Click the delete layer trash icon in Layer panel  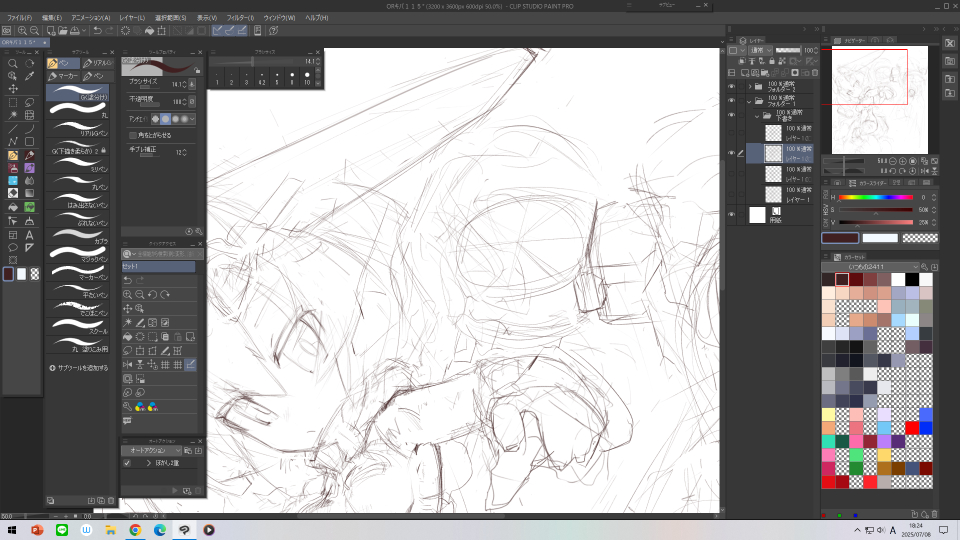pos(814,73)
